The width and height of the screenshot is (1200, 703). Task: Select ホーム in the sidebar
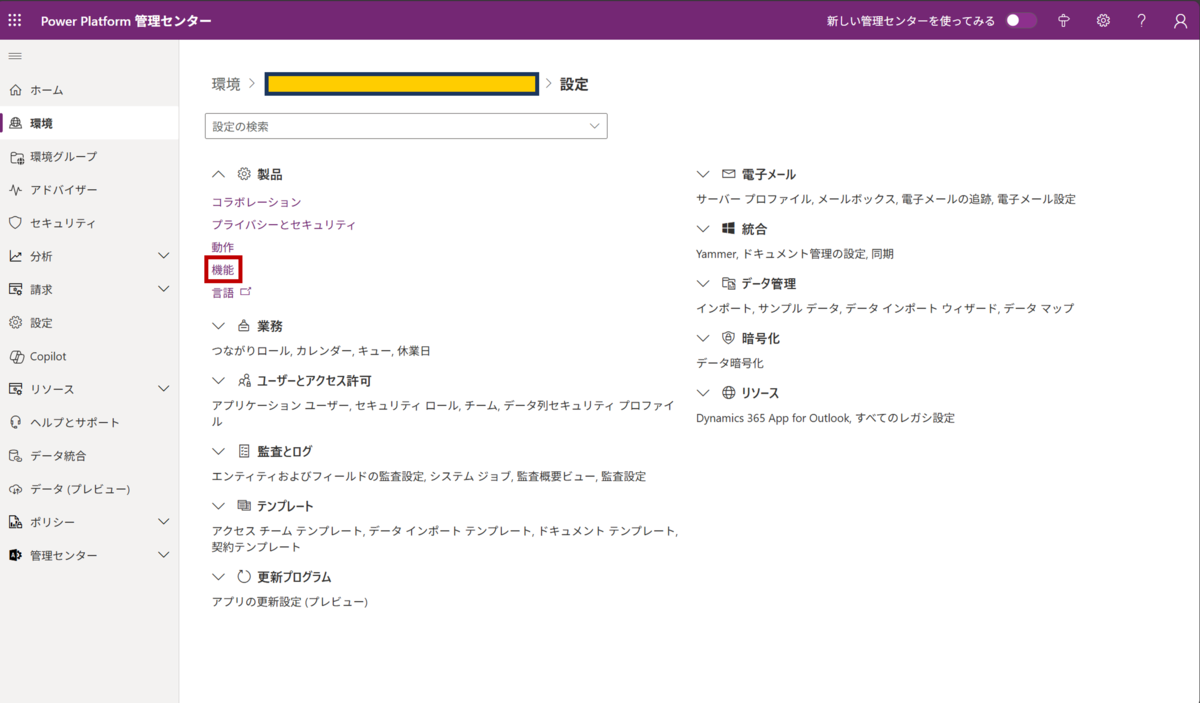47,90
